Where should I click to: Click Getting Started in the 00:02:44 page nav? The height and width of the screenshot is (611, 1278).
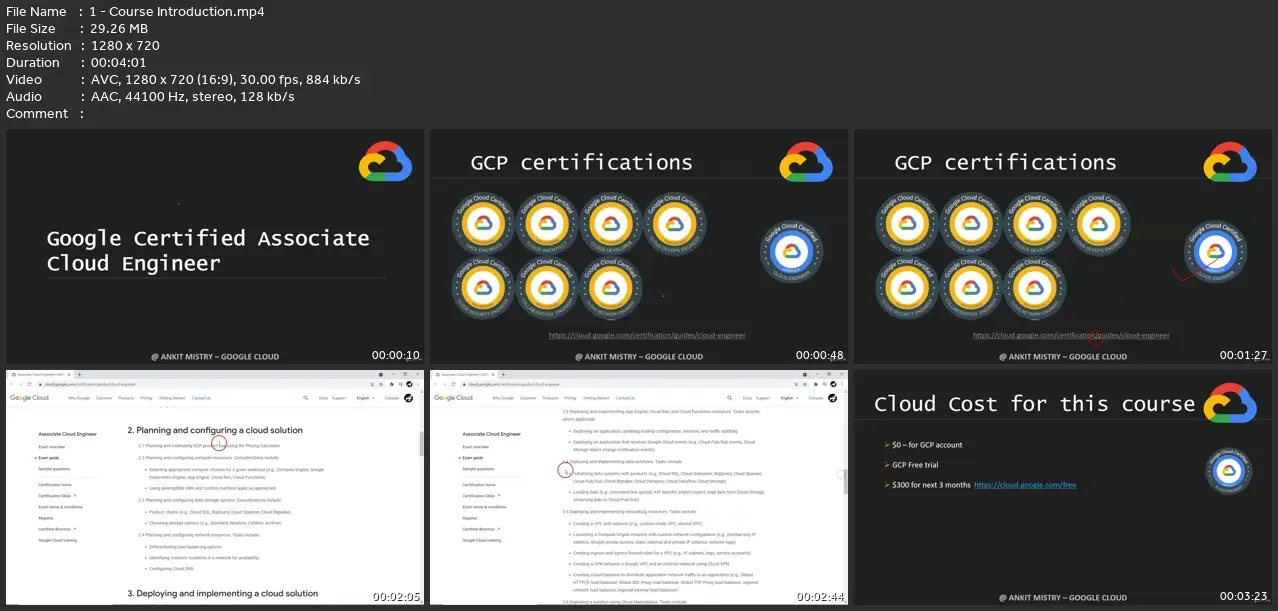[x=596, y=398]
